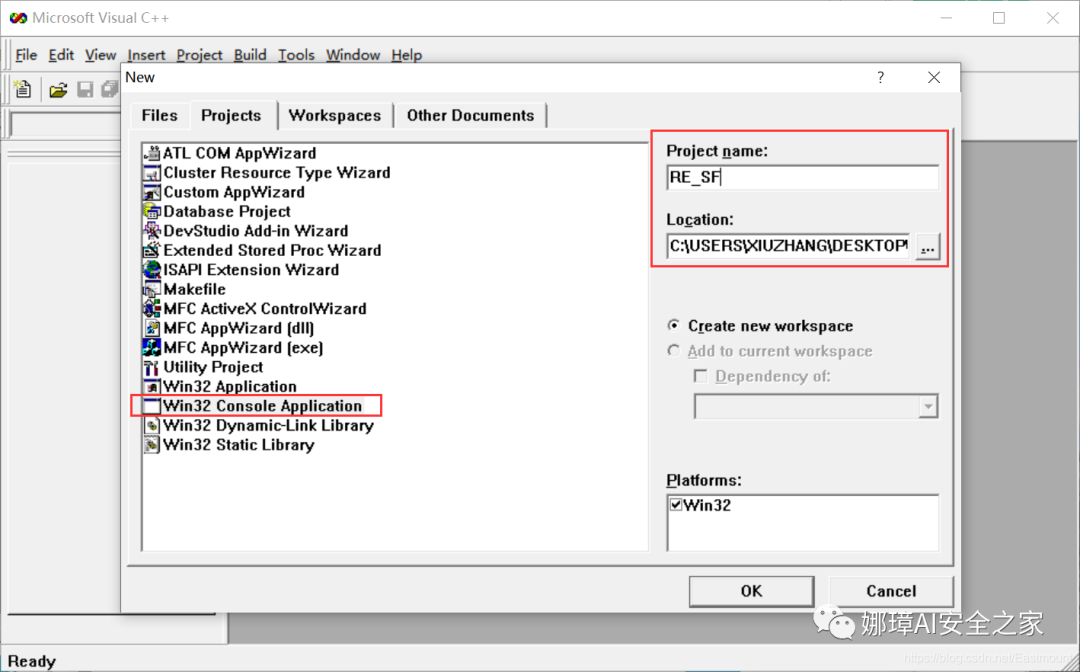Click the DevStudio Add-in Wizard icon

pos(152,231)
